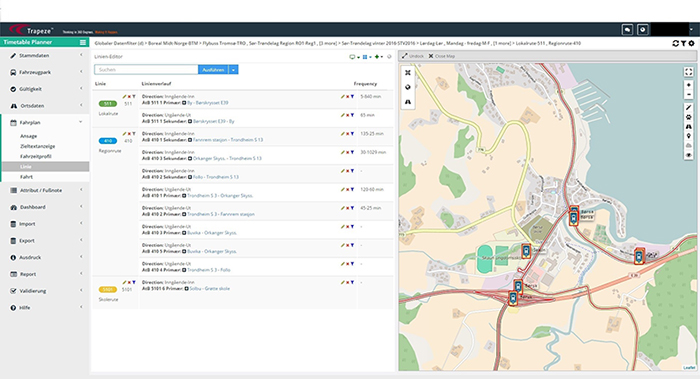Click the Leaflet attribution link
The height and width of the screenshot is (379, 700).
689,367
